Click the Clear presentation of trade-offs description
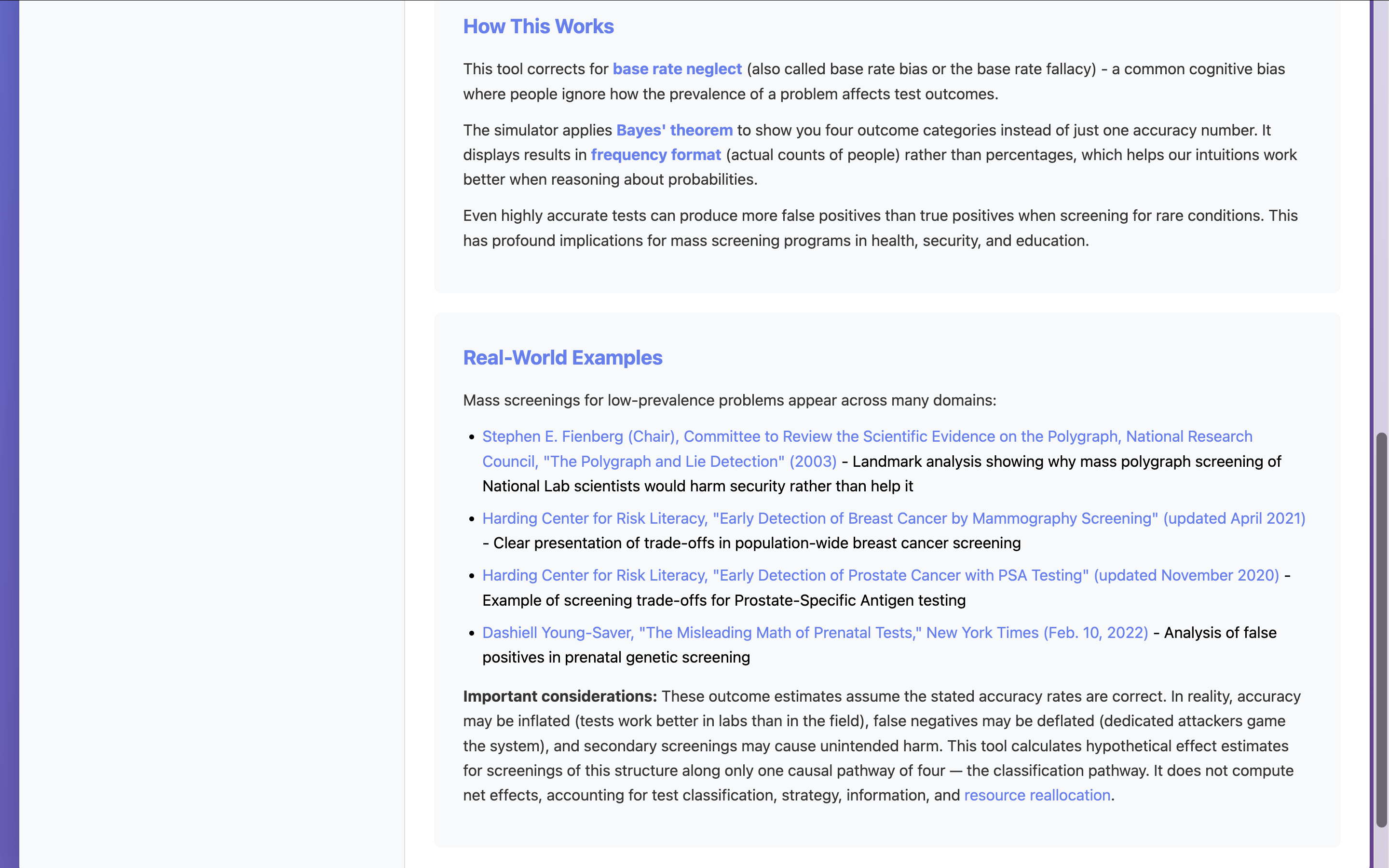The height and width of the screenshot is (868, 1389). point(757,543)
